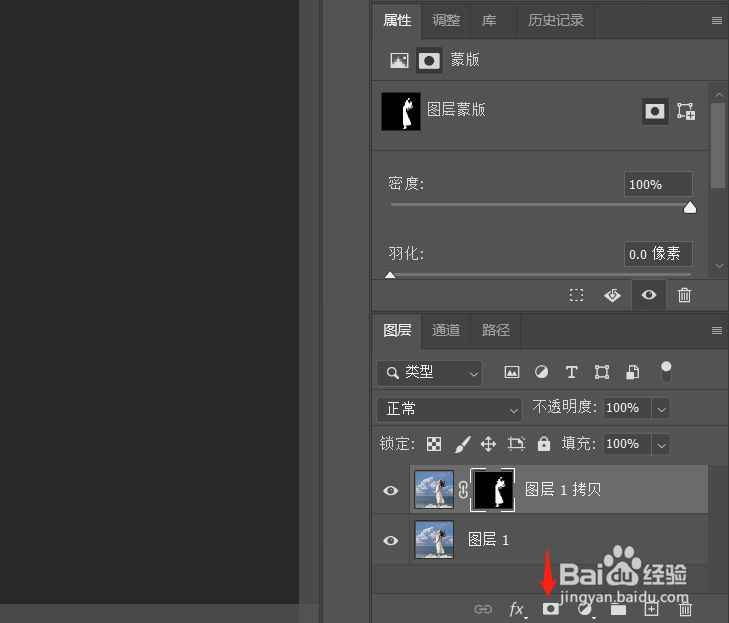Lock transparent pixels
This screenshot has width=729, height=623.
[x=434, y=444]
